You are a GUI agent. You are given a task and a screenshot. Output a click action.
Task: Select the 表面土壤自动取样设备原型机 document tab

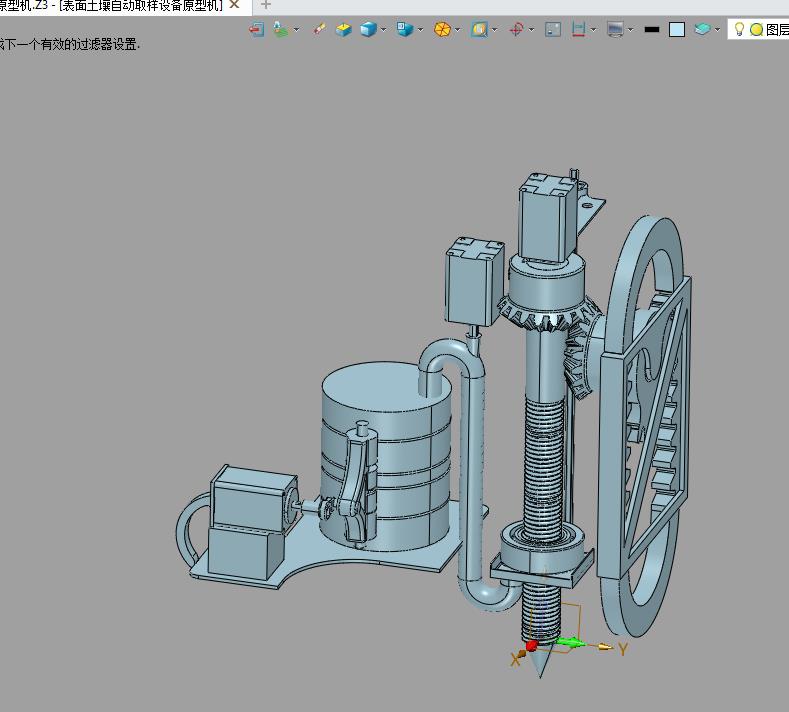coord(111,6)
